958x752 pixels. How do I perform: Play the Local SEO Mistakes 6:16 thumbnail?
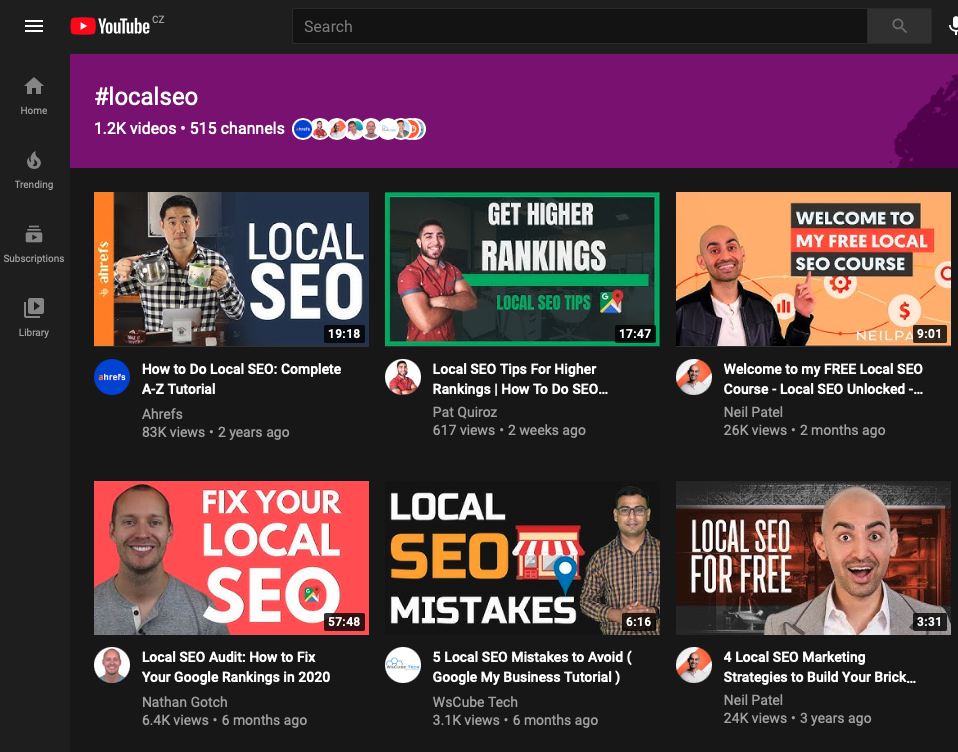pyautogui.click(x=522, y=558)
